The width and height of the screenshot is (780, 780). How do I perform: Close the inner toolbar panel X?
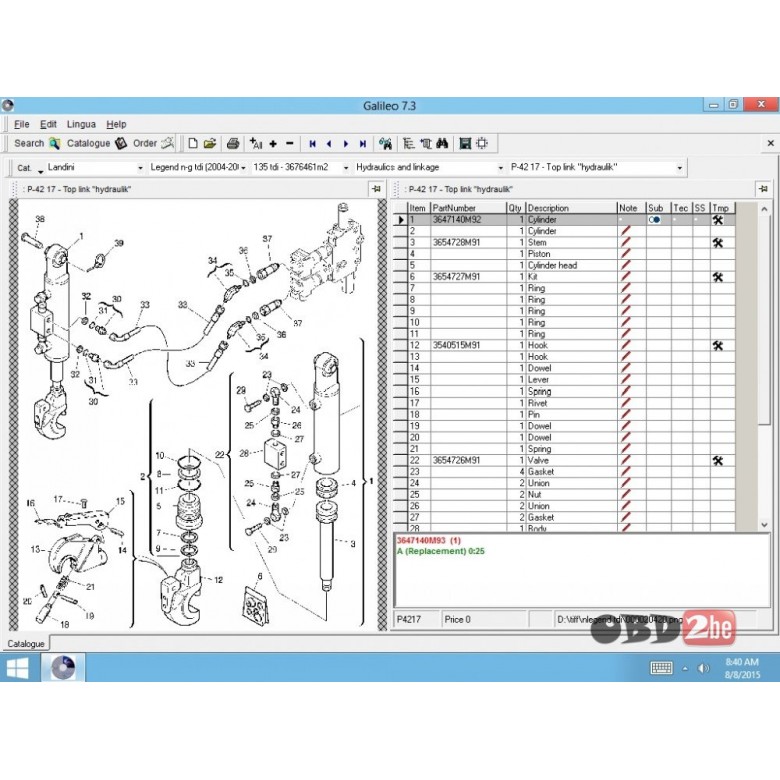771,143
